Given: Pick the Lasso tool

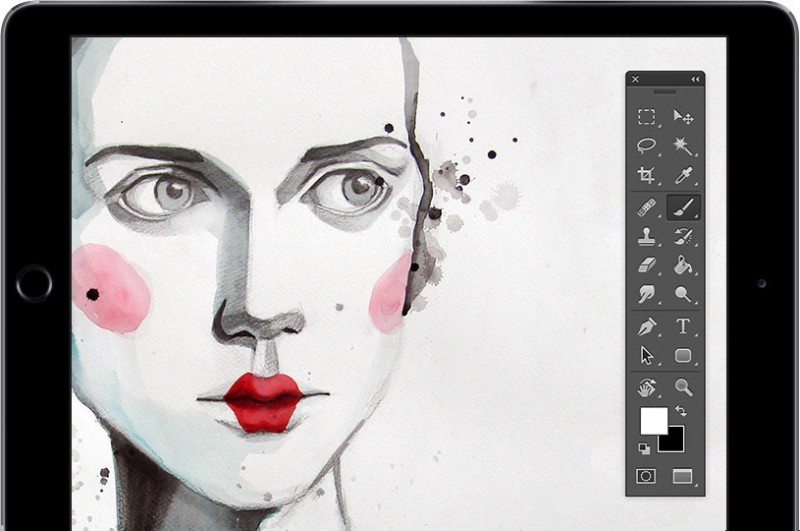Looking at the screenshot, I should coord(647,146).
